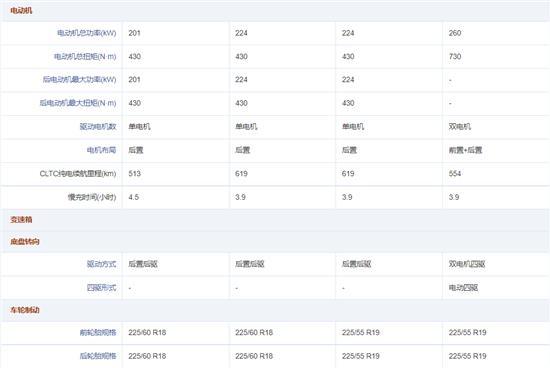Select the 底盘转向 section header
The width and height of the screenshot is (550, 368).
pos(25,241)
